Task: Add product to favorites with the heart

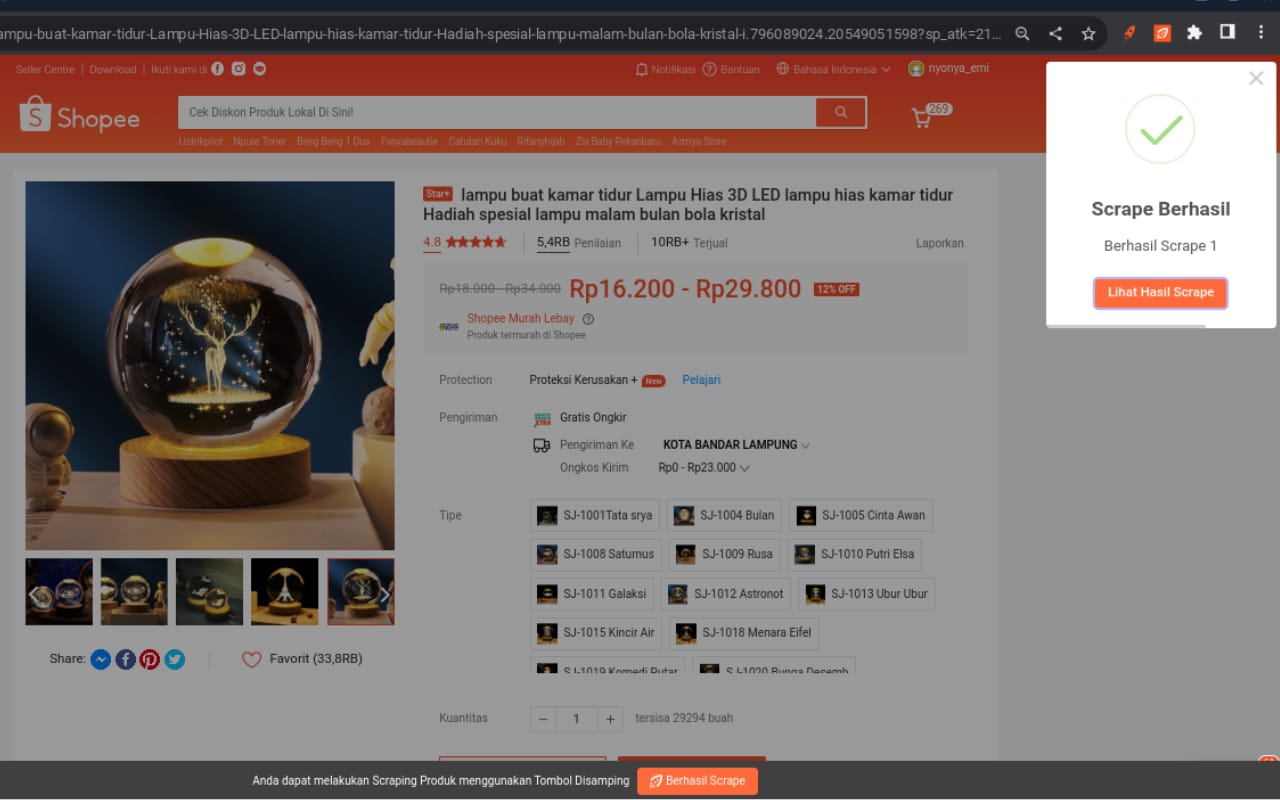Action: [x=251, y=660]
